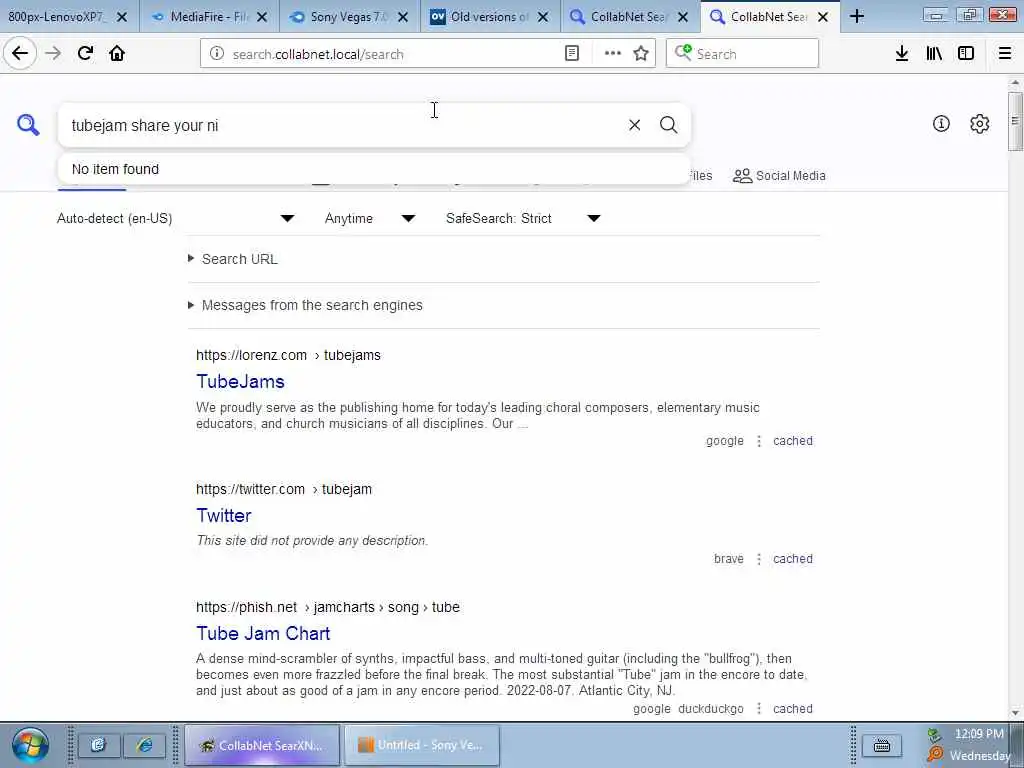Screen dimensions: 1024x768
Task: Close the Sony Vegas 7.0 tab
Action: point(403,17)
